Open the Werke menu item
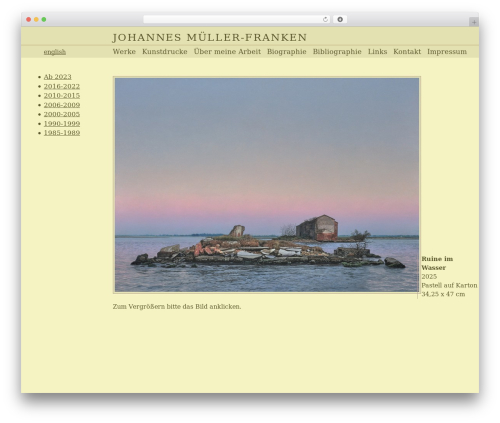Image resolution: width=500 pixels, height=423 pixels. pos(124,52)
